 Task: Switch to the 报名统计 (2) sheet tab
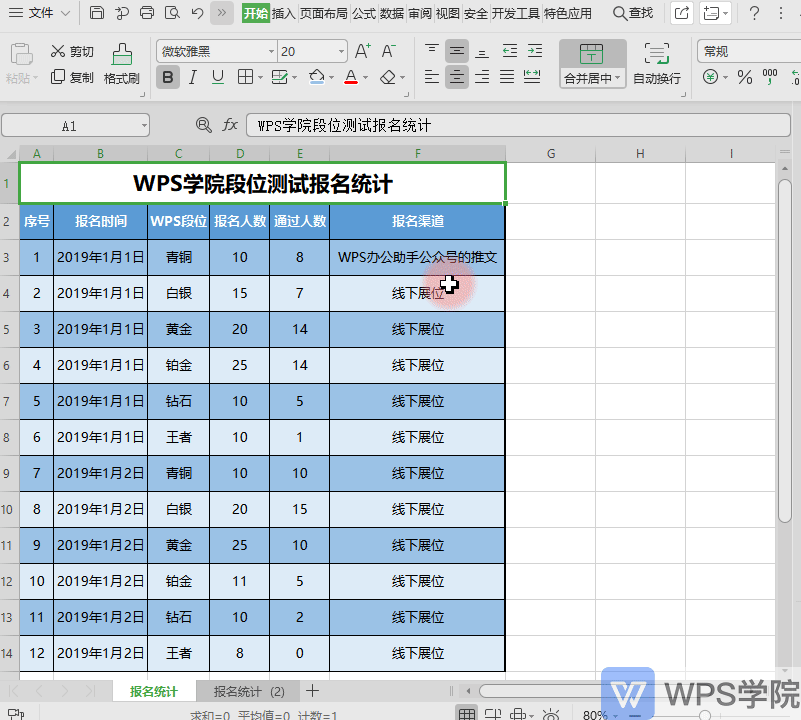(249, 691)
